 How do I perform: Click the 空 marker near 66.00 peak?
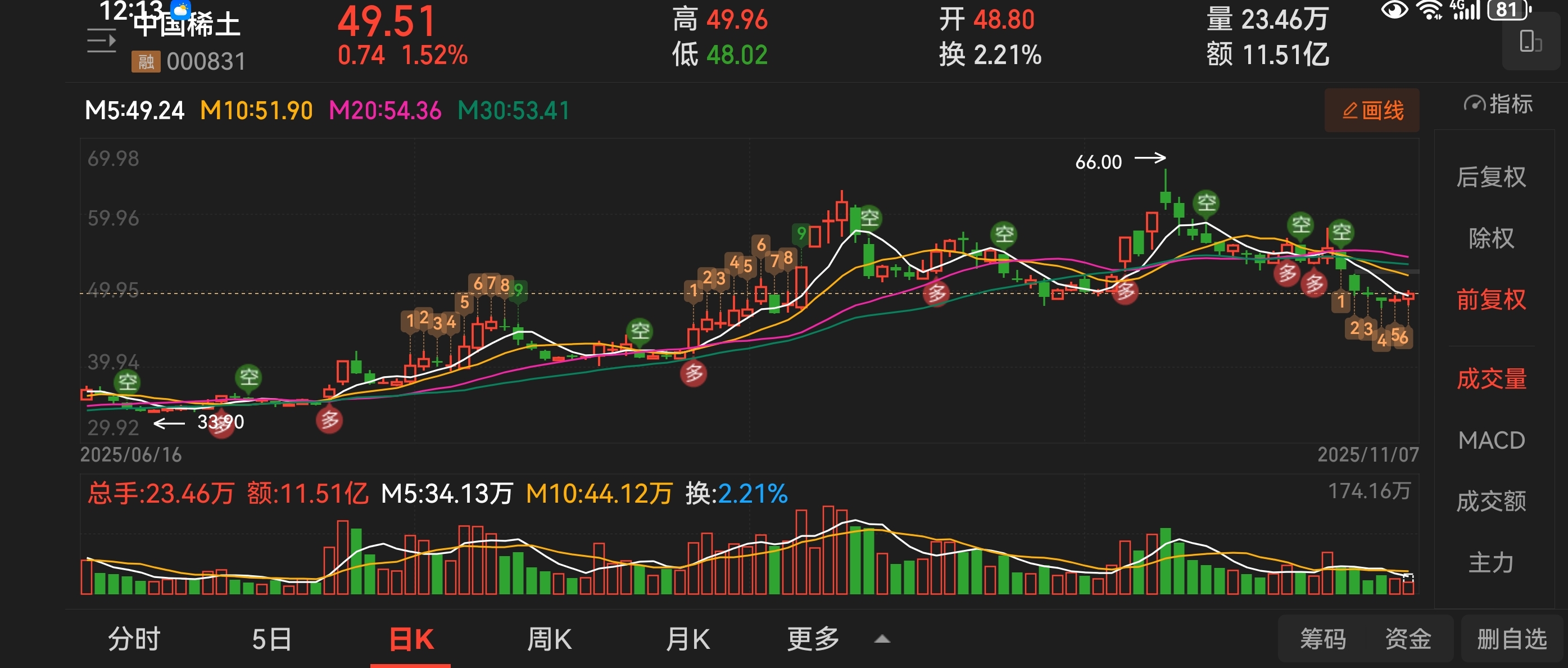1206,203
